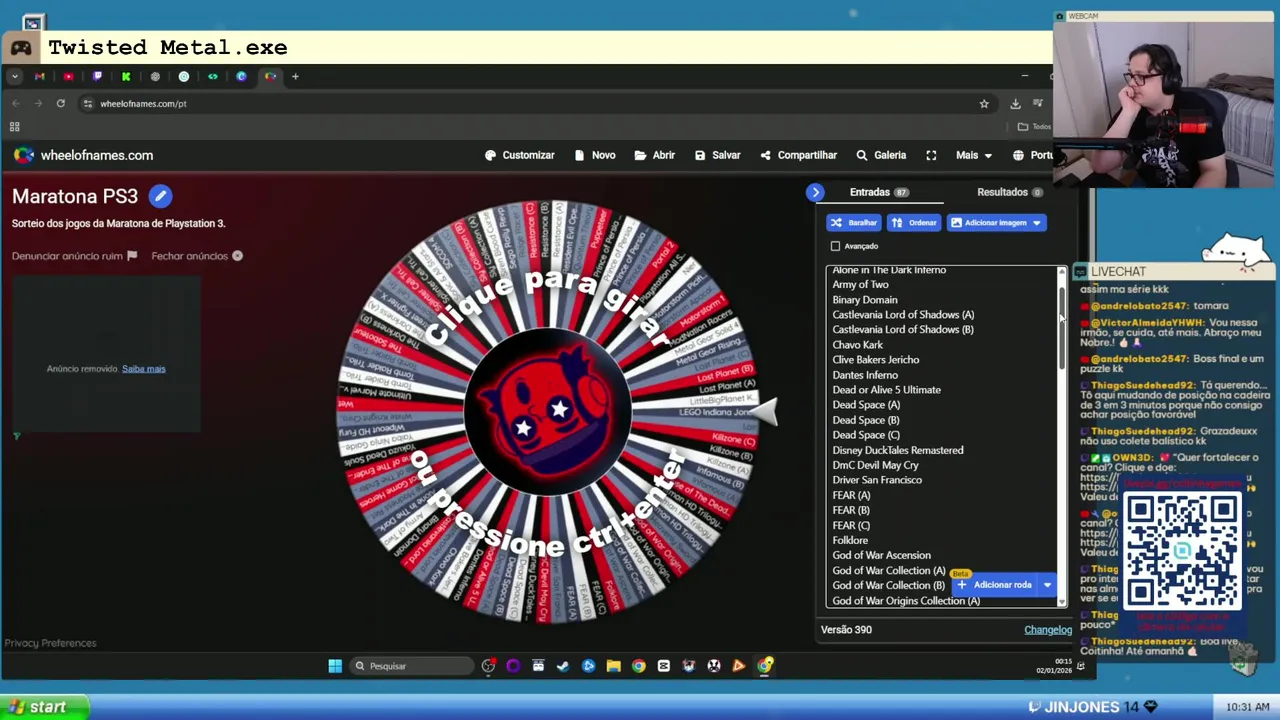This screenshot has height=720, width=1280.
Task: Enable the Avançado checkbox
Action: tap(835, 246)
